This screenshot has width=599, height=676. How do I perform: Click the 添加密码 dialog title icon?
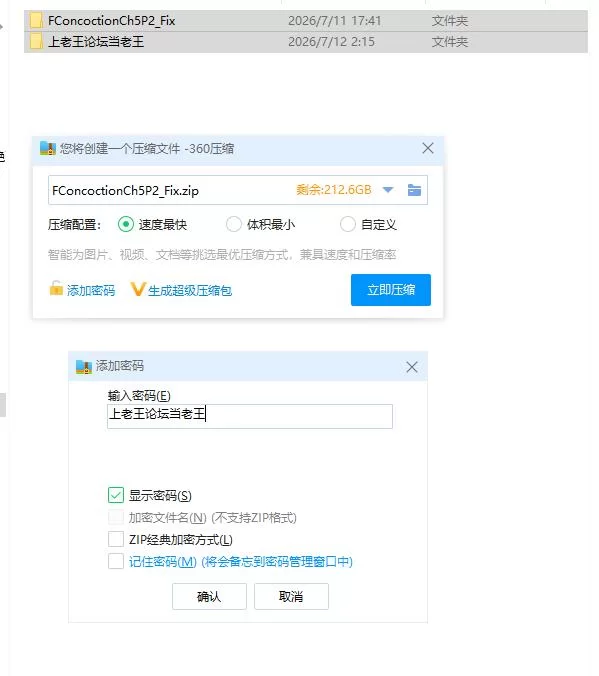84,366
